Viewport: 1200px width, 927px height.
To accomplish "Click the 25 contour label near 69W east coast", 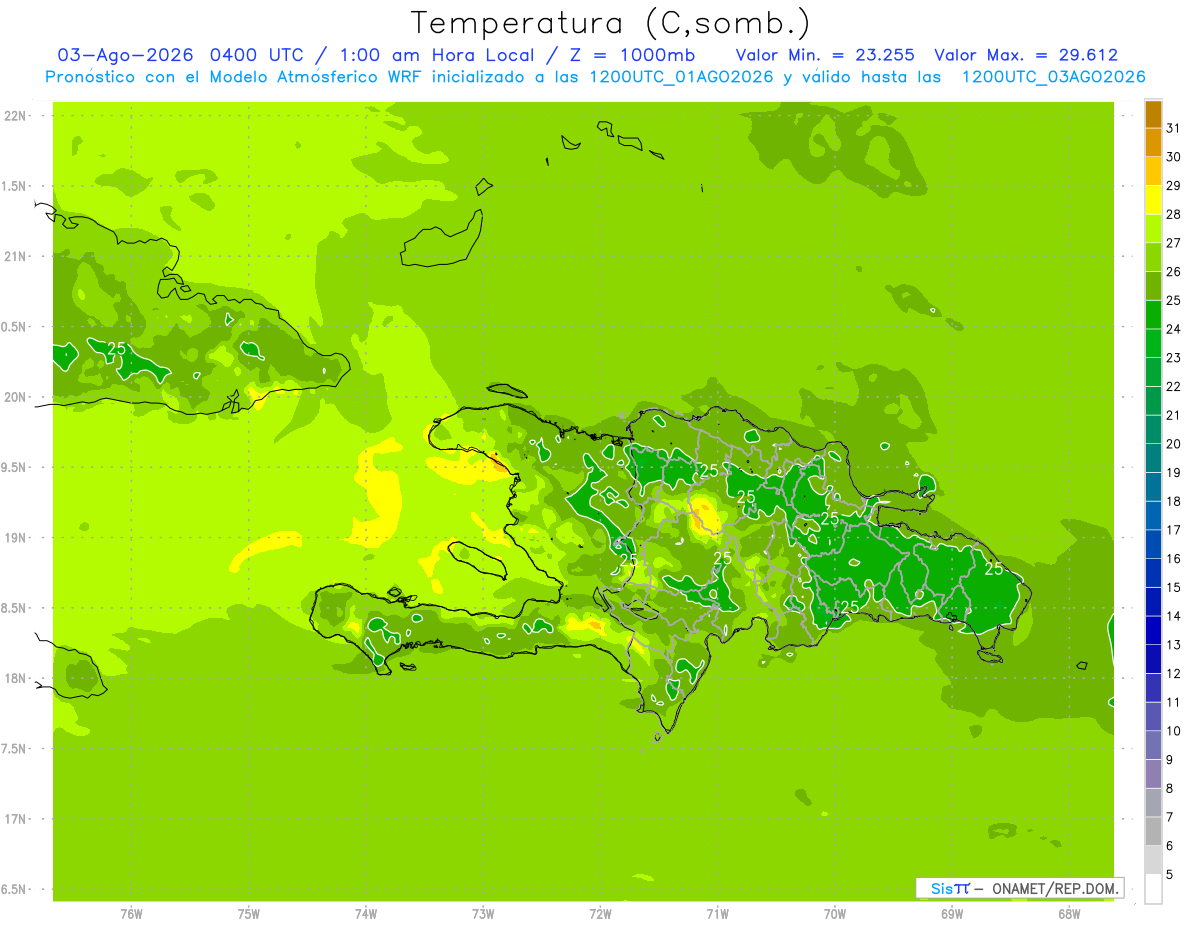I will click(x=994, y=569).
